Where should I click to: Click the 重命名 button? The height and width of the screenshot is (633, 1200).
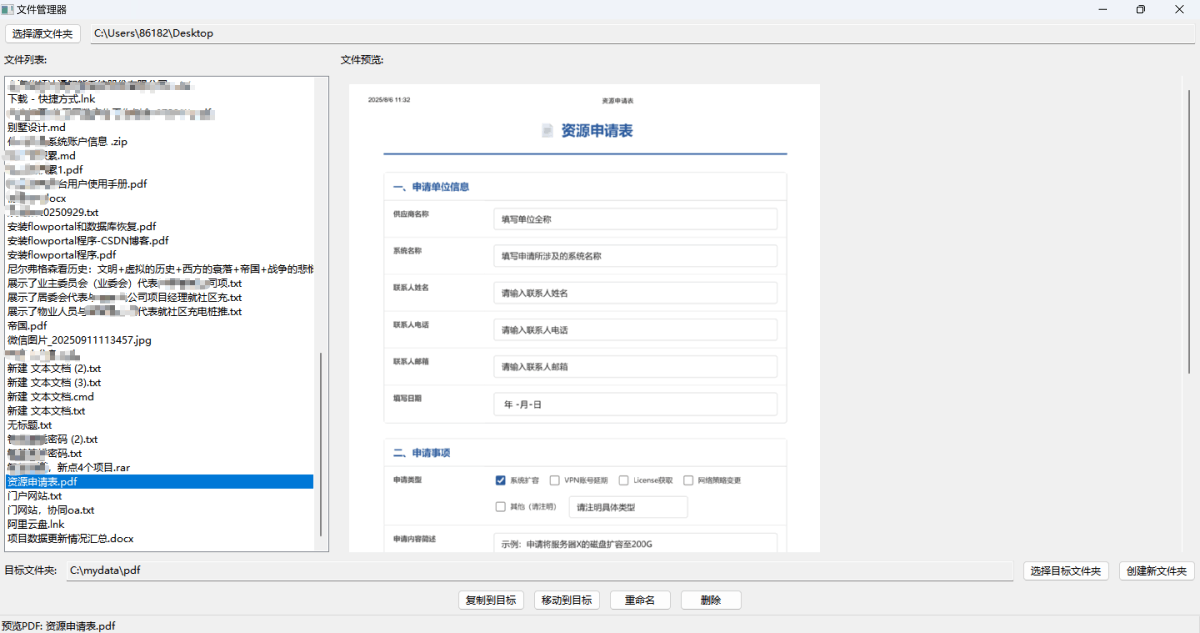[x=640, y=600]
